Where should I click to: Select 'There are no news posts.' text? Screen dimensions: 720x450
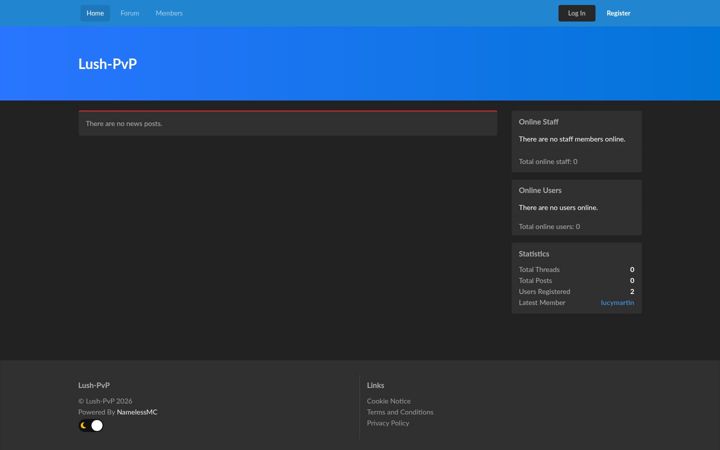(124, 124)
